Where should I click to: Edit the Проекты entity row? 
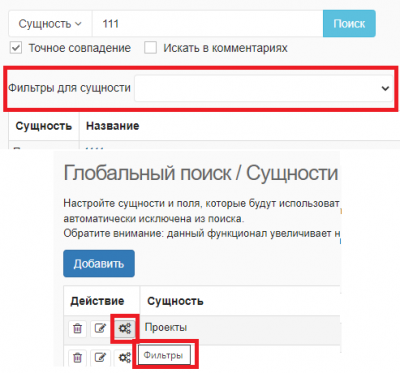[x=100, y=329]
